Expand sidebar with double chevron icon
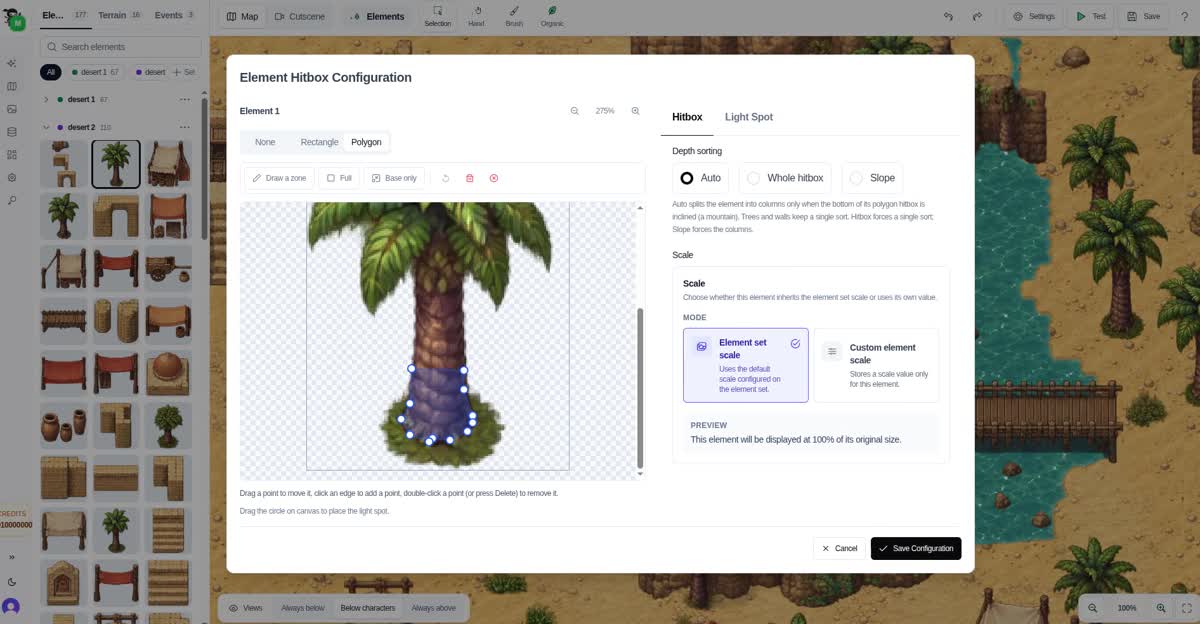This screenshot has height=624, width=1200. pyautogui.click(x=12, y=557)
